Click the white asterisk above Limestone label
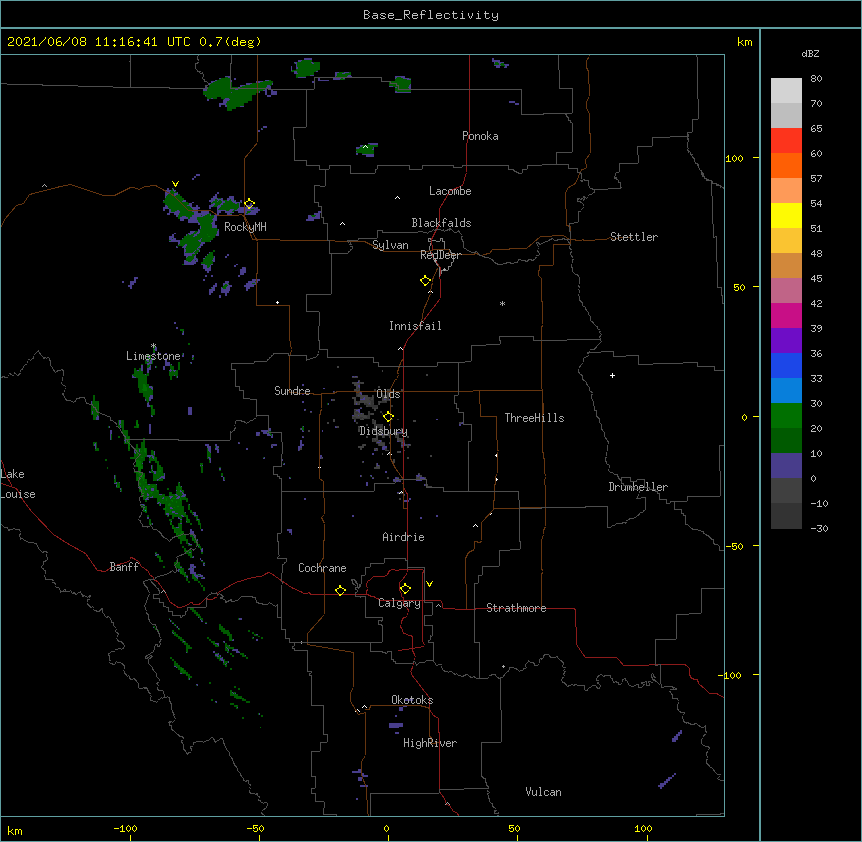The height and width of the screenshot is (842, 862). pyautogui.click(x=153, y=346)
